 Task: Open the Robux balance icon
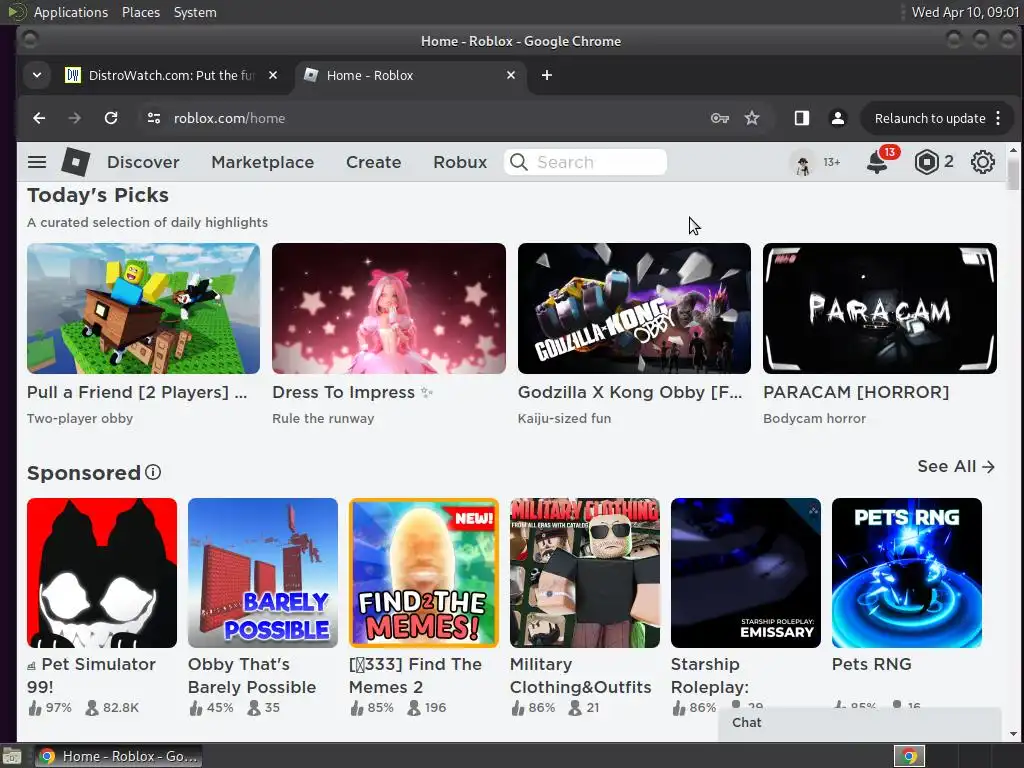click(926, 162)
